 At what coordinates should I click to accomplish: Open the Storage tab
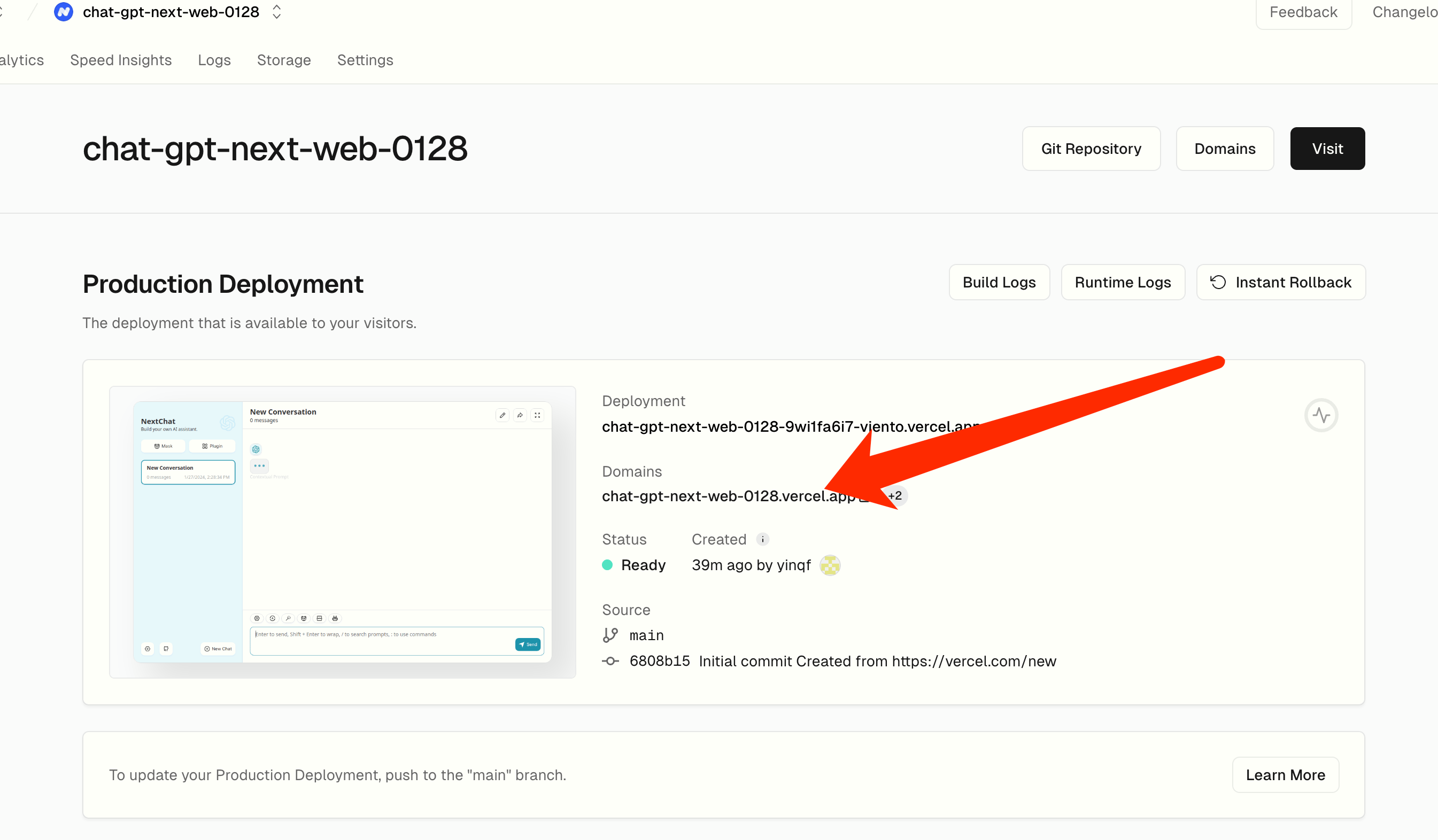click(x=284, y=60)
